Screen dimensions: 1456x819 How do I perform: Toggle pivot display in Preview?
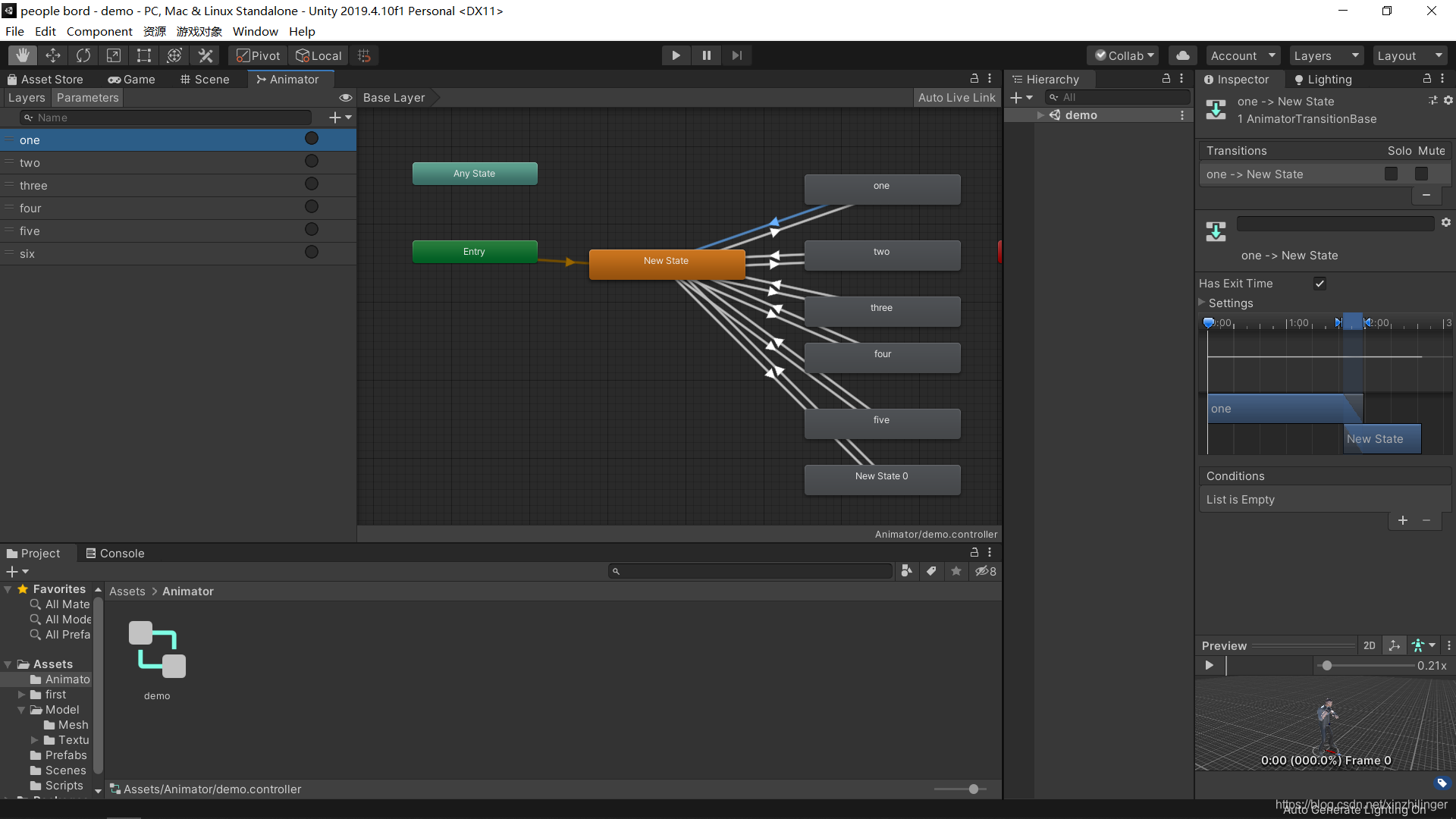pyautogui.click(x=1394, y=646)
